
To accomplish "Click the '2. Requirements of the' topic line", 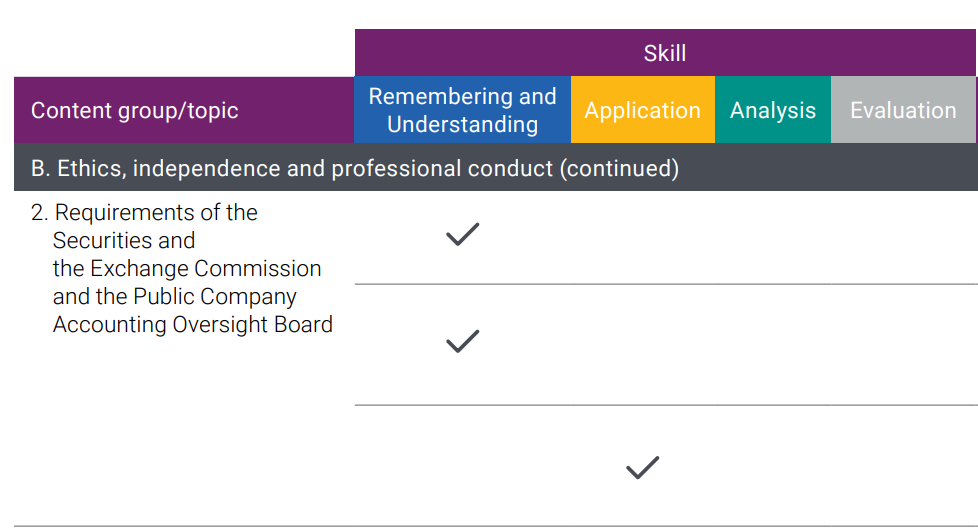I will pos(144,213).
